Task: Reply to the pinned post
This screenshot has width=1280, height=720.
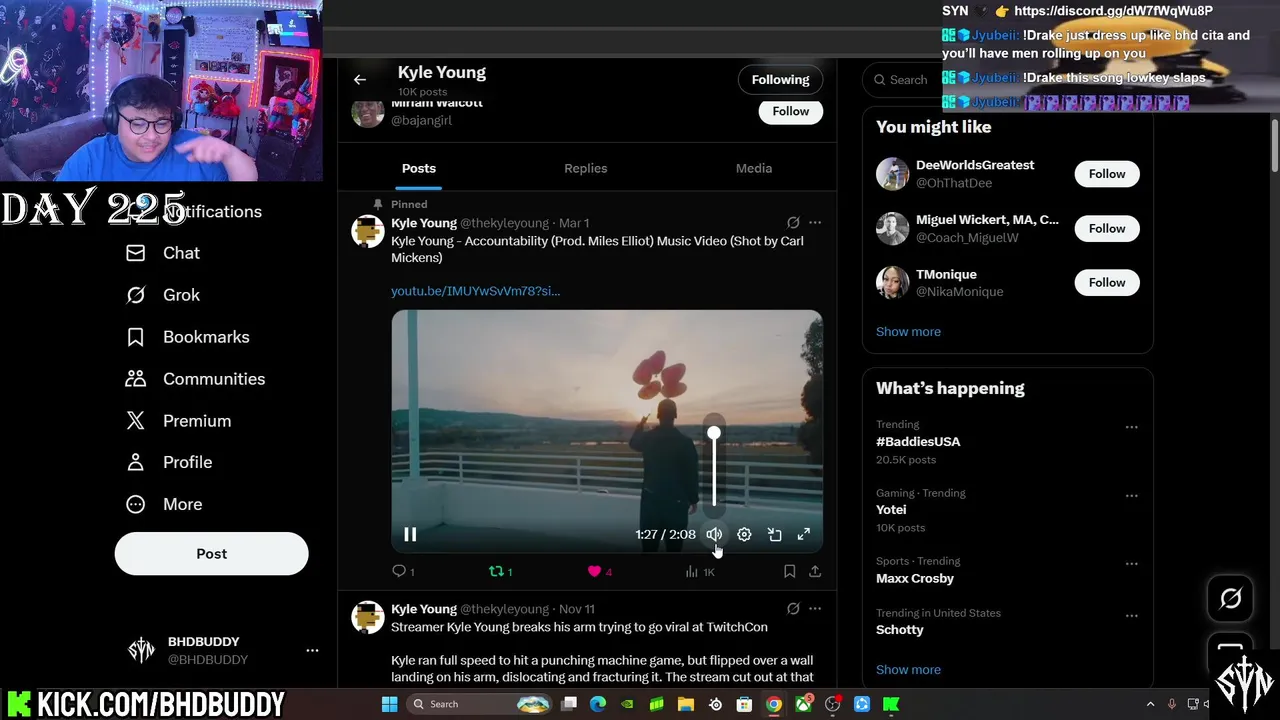Action: [x=402, y=571]
